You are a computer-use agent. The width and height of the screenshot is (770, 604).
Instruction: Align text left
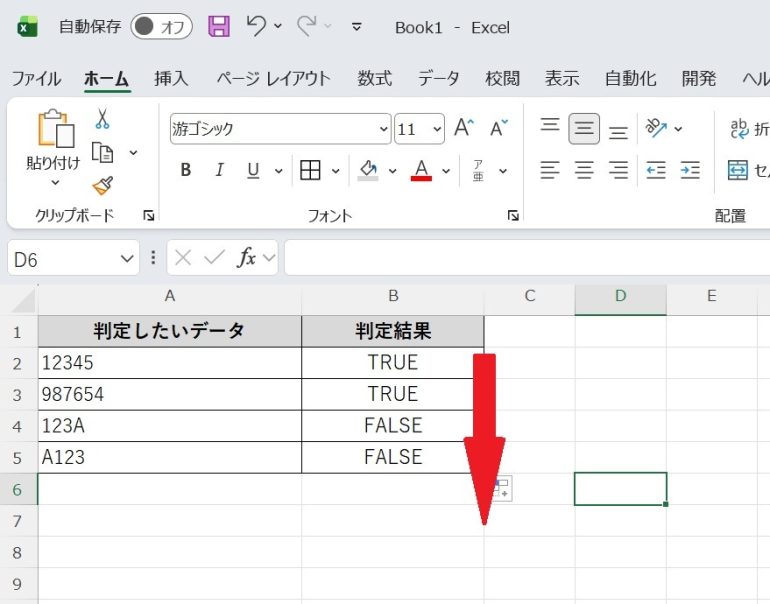click(x=550, y=170)
